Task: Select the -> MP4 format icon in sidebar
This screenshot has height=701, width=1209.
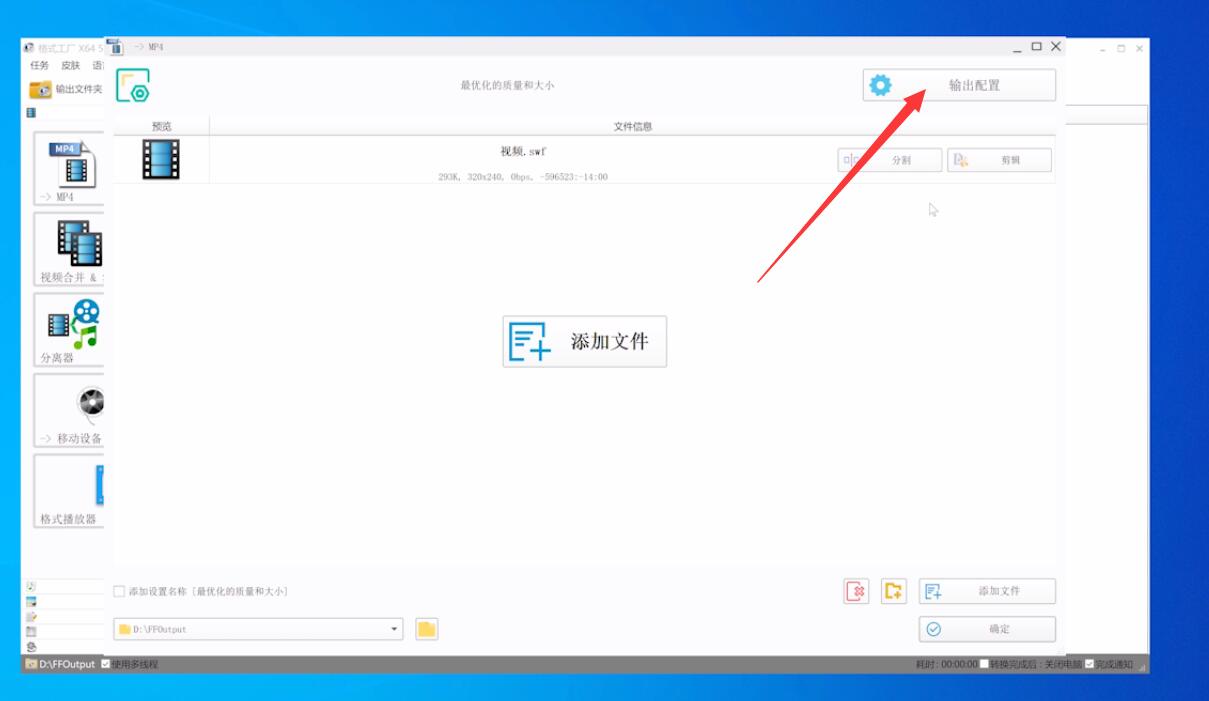Action: (x=70, y=168)
